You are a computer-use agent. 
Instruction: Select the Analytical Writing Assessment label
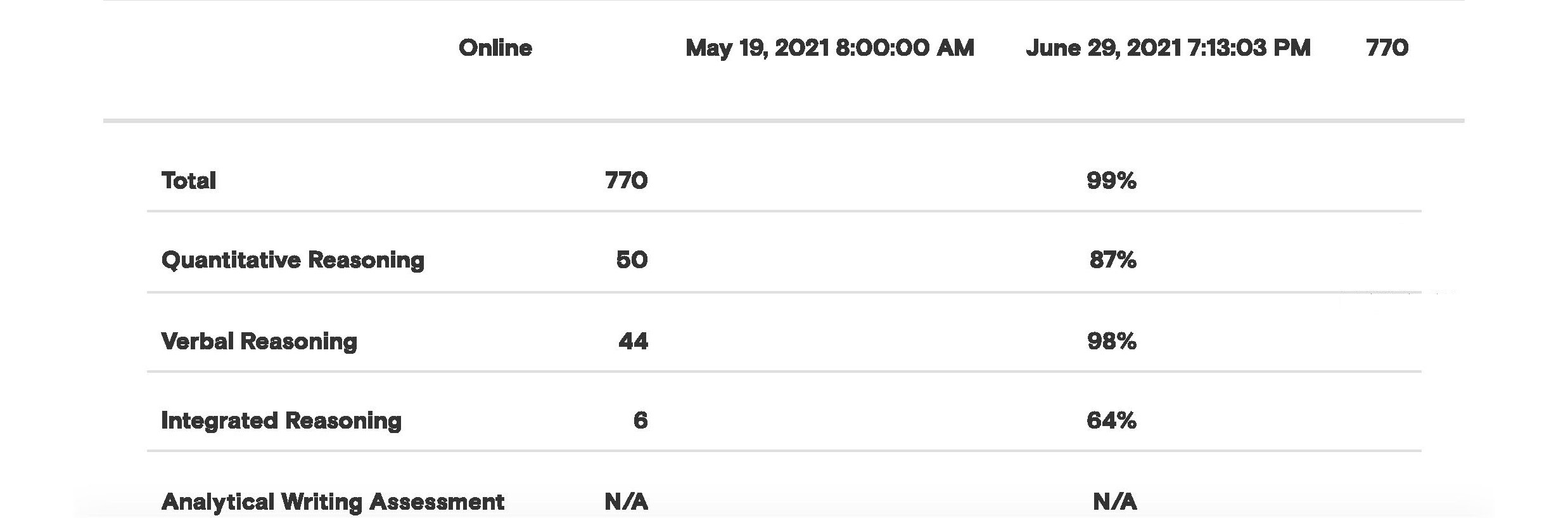333,502
